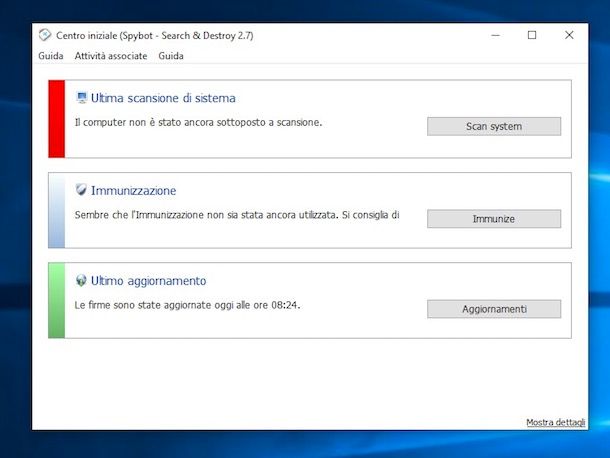Maximize the Spybot window
Screen dimensions: 610x458
532,35
